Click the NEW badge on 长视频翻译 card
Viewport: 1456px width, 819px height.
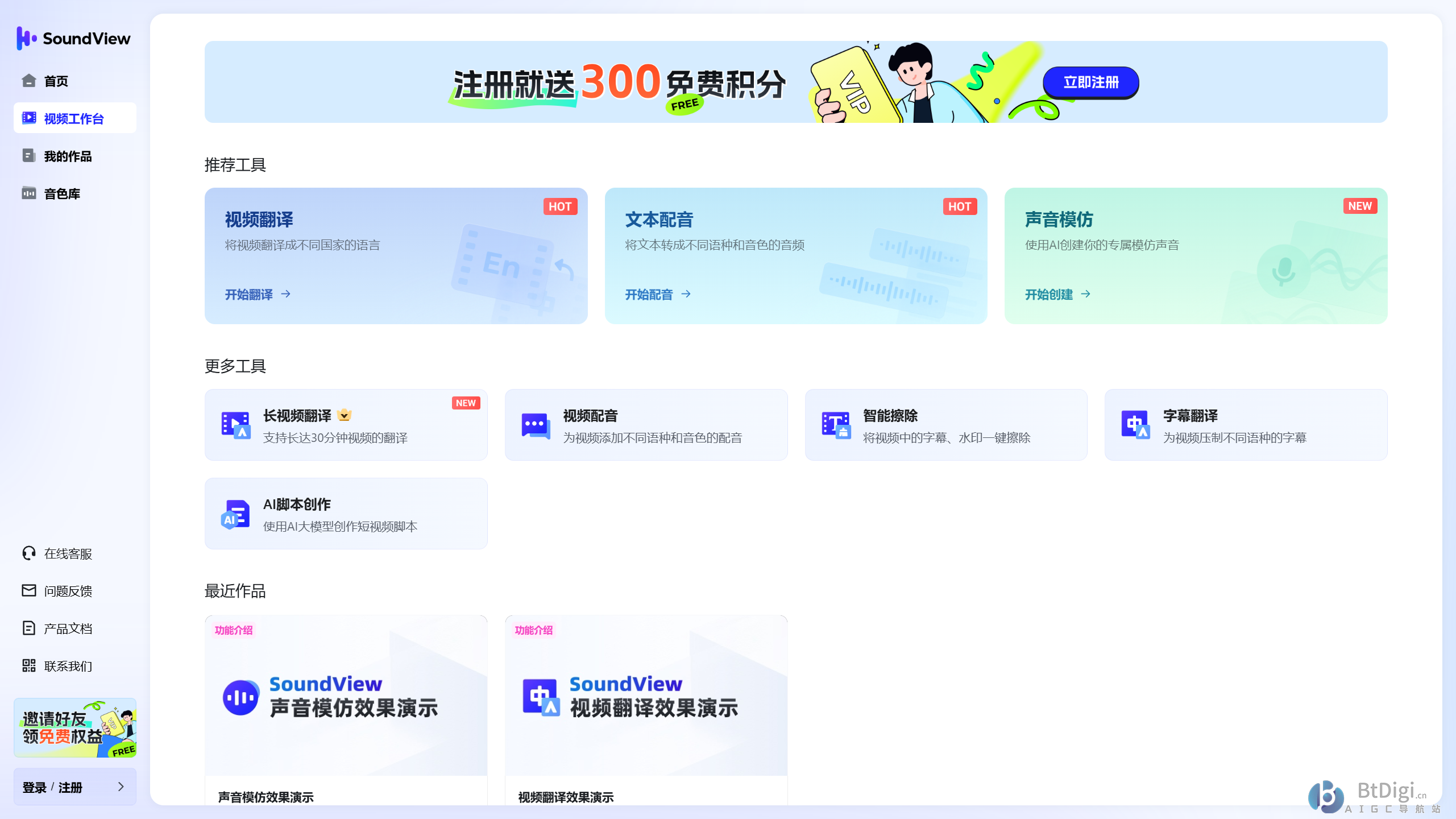pyautogui.click(x=466, y=403)
